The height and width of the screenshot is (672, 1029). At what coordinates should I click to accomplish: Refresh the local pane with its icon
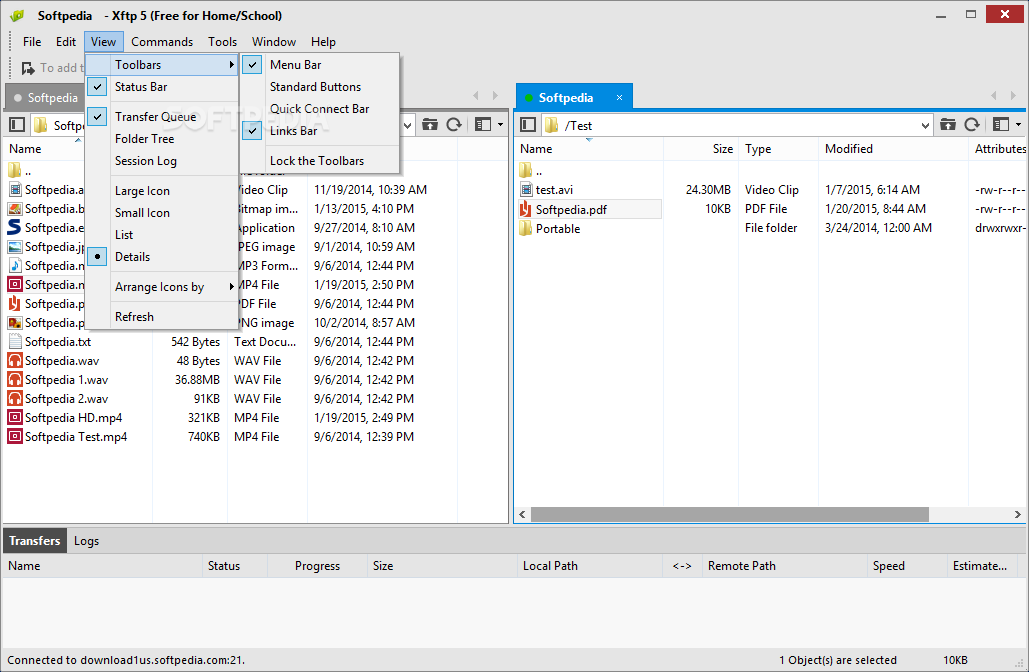453,125
